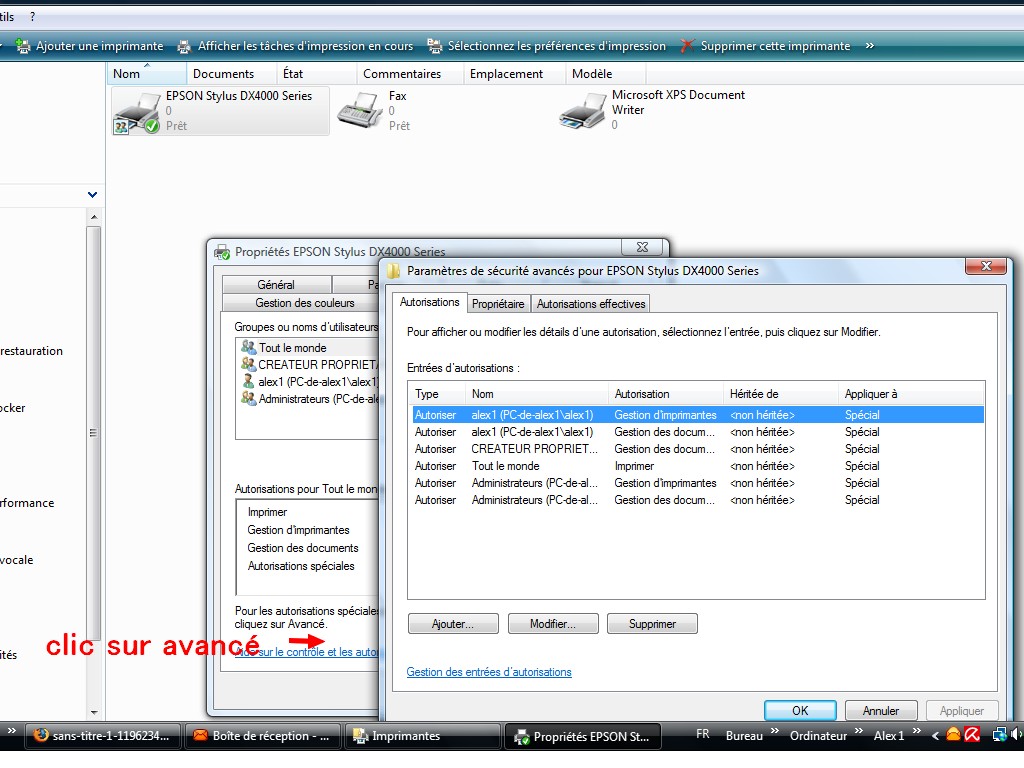The width and height of the screenshot is (1024, 768).
Task: Click the Emplacement column header
Action: pos(515,74)
